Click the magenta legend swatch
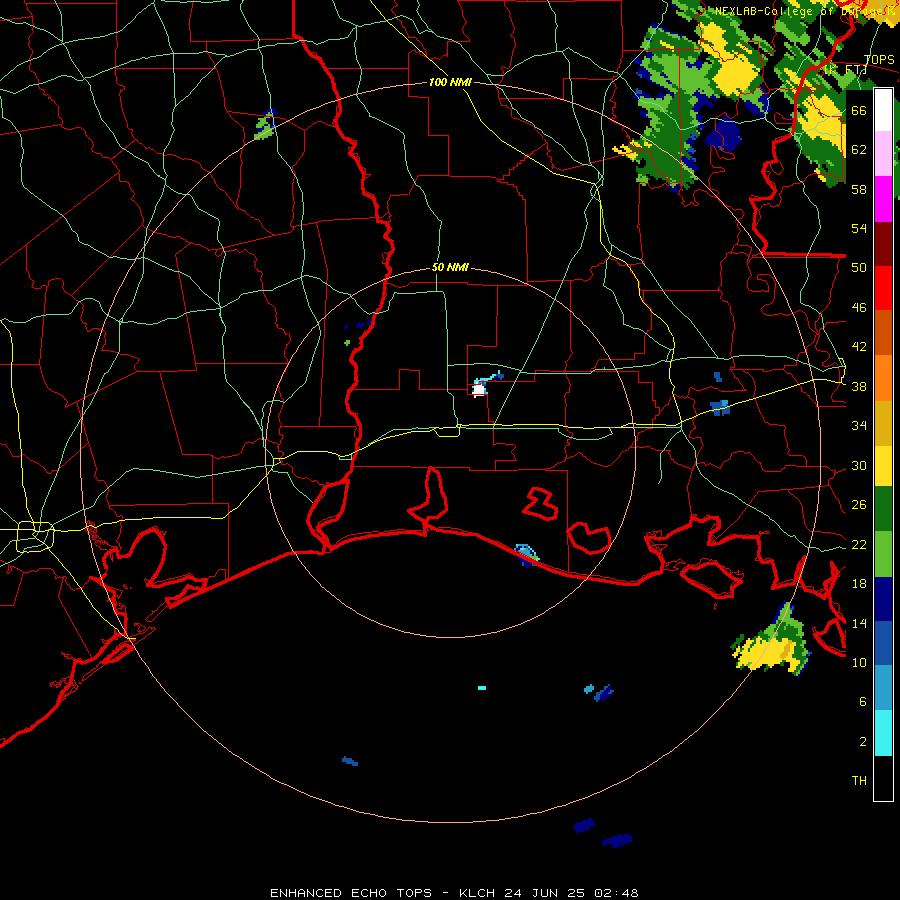 coord(883,199)
